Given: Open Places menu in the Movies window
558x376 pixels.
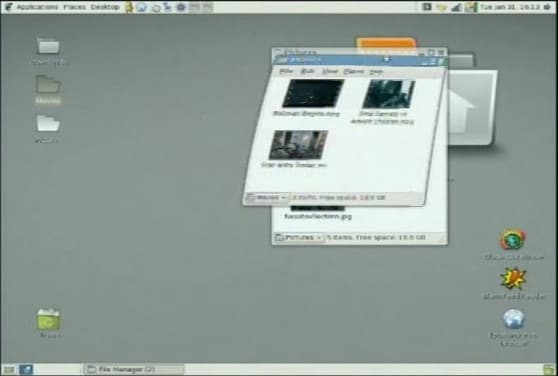Looking at the screenshot, I should point(354,72).
